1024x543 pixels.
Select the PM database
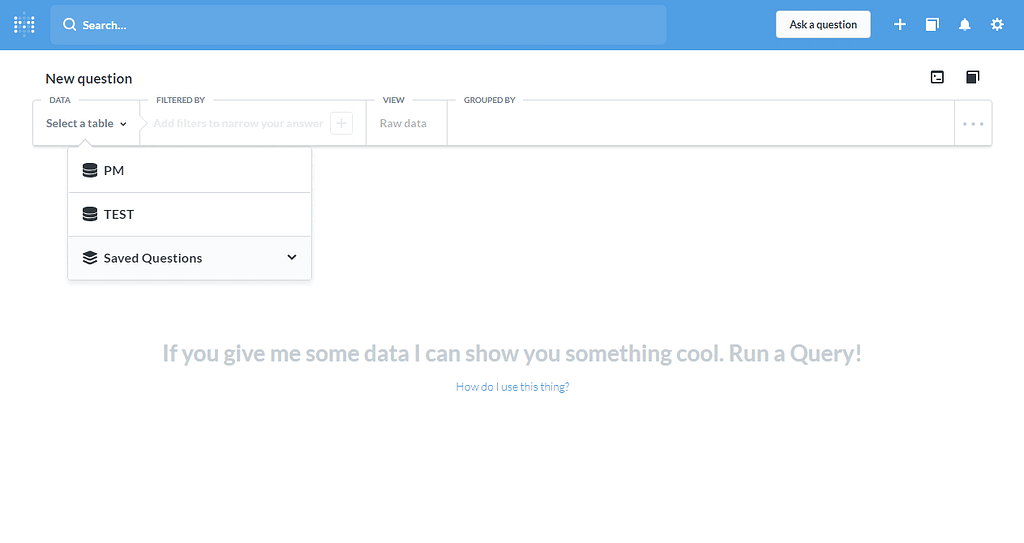point(189,171)
